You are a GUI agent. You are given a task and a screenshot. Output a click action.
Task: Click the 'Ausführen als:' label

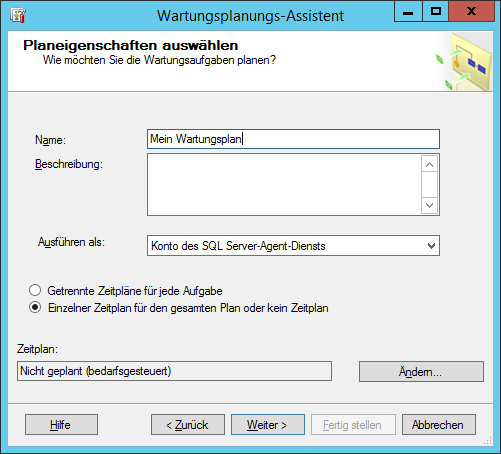click(x=71, y=242)
